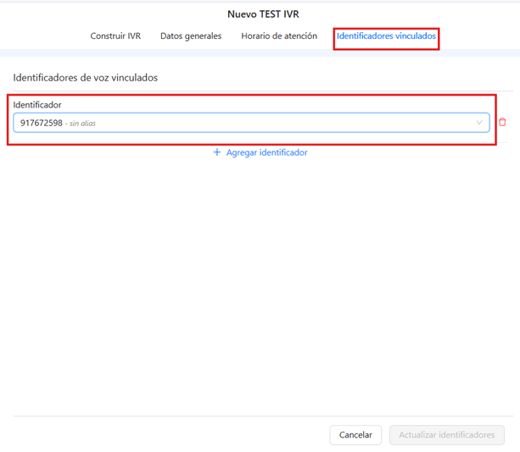Select the Identificadores vinculados tab
Viewport: 520px width, 452px height.
tap(386, 36)
